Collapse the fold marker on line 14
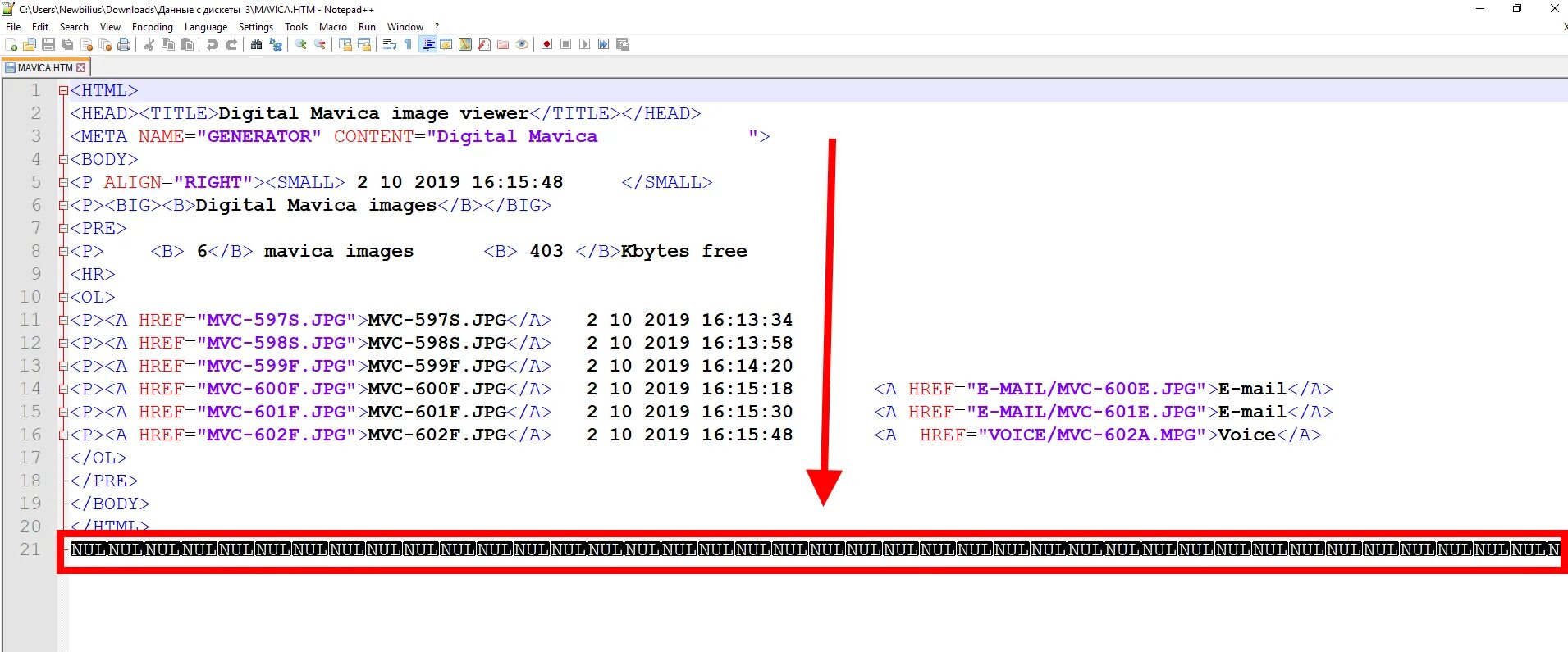 click(x=63, y=390)
